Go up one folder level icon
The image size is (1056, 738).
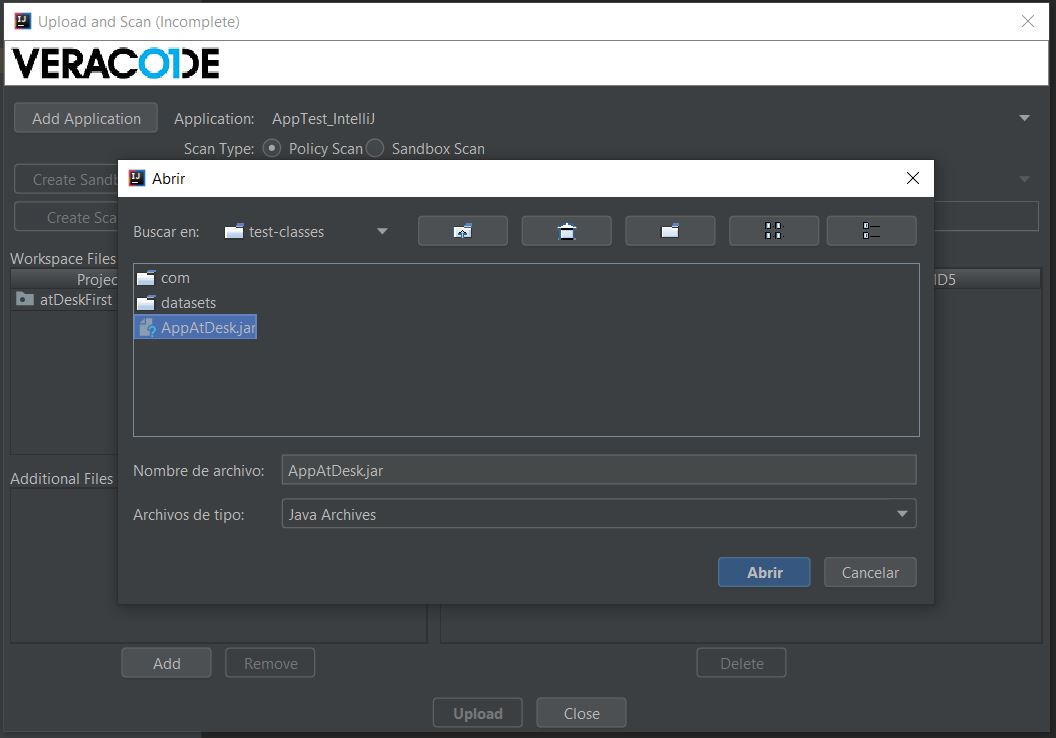tap(463, 231)
